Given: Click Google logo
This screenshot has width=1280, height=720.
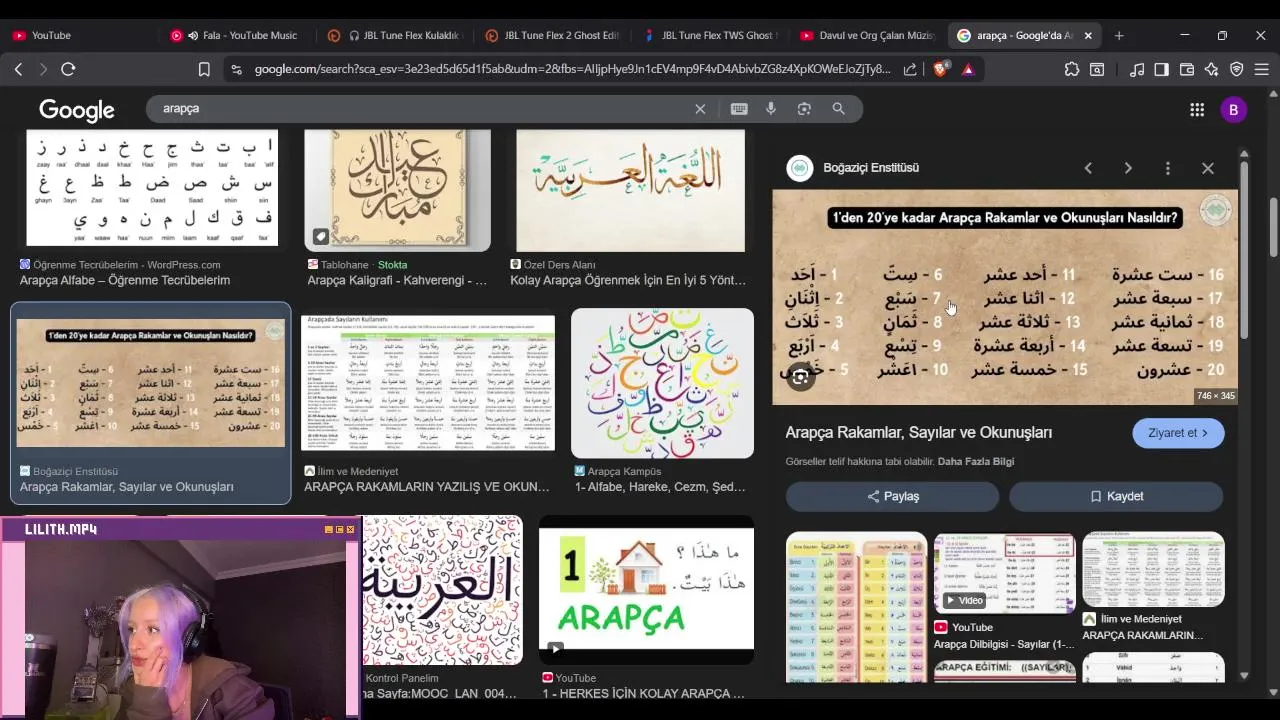Looking at the screenshot, I should click(77, 110).
